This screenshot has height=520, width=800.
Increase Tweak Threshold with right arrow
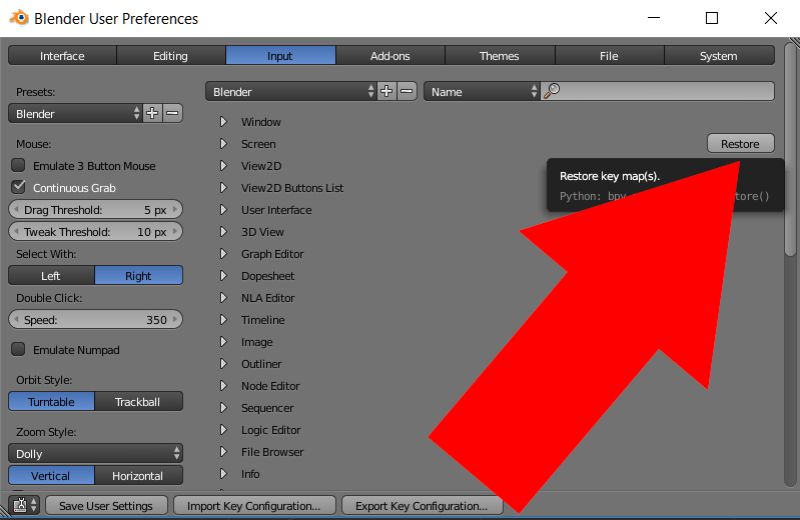click(175, 231)
